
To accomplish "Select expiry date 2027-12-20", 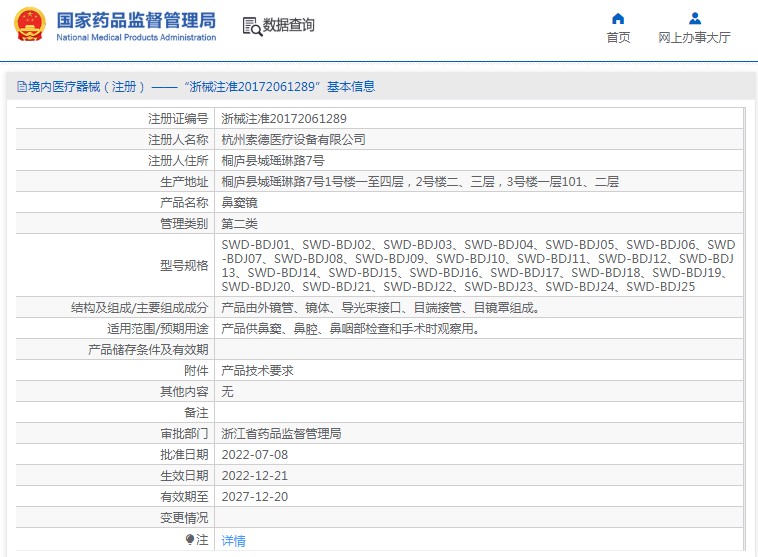I will pyautogui.click(x=255, y=497).
